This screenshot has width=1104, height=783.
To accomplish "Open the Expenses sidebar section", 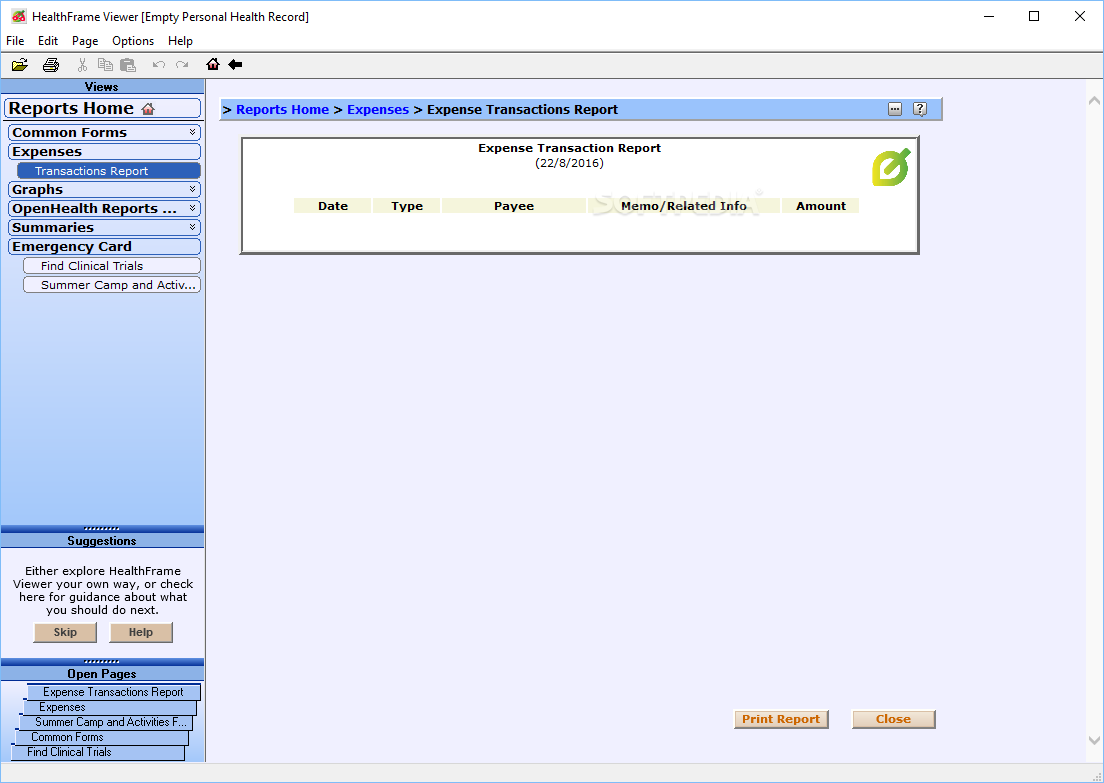I will coord(104,151).
